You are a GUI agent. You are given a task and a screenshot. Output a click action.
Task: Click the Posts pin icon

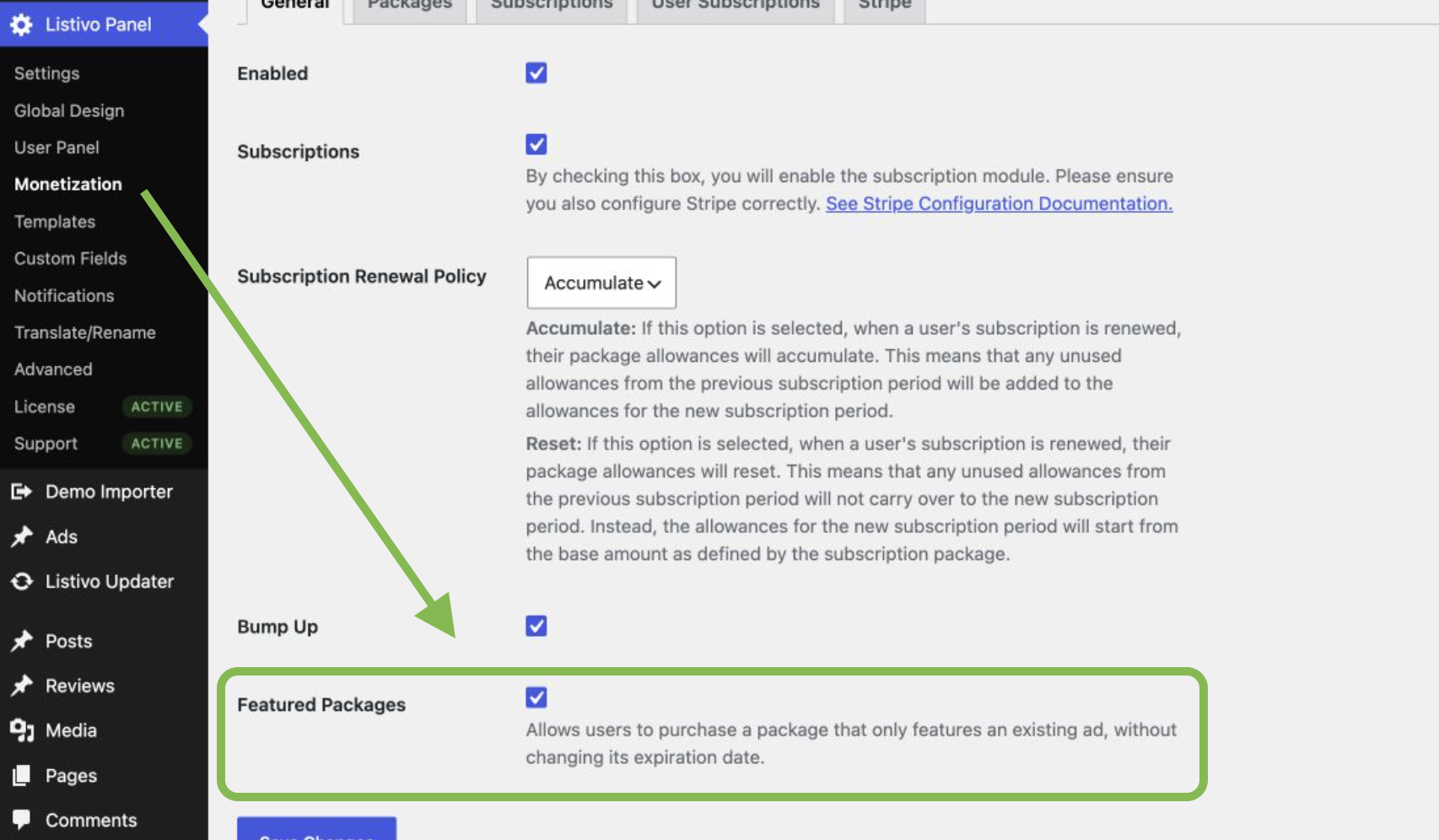click(22, 641)
